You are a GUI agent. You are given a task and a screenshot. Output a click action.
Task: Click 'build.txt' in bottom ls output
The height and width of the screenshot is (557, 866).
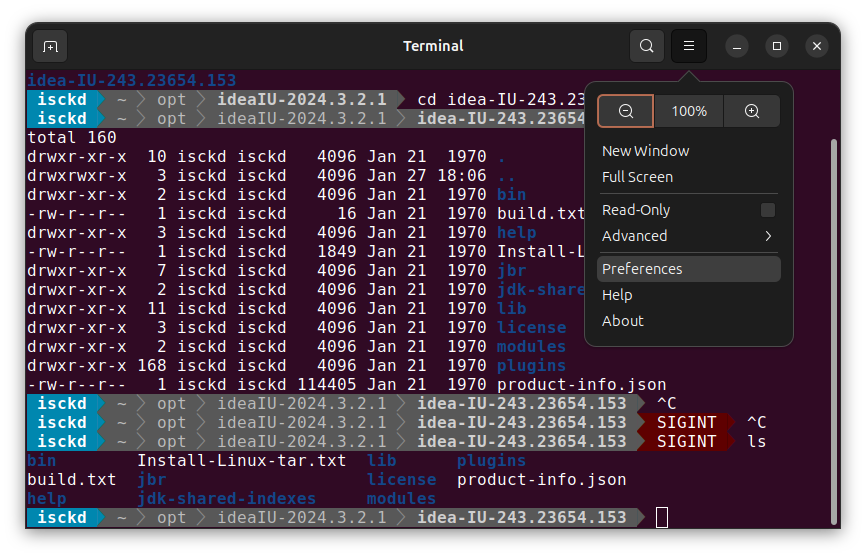72,480
